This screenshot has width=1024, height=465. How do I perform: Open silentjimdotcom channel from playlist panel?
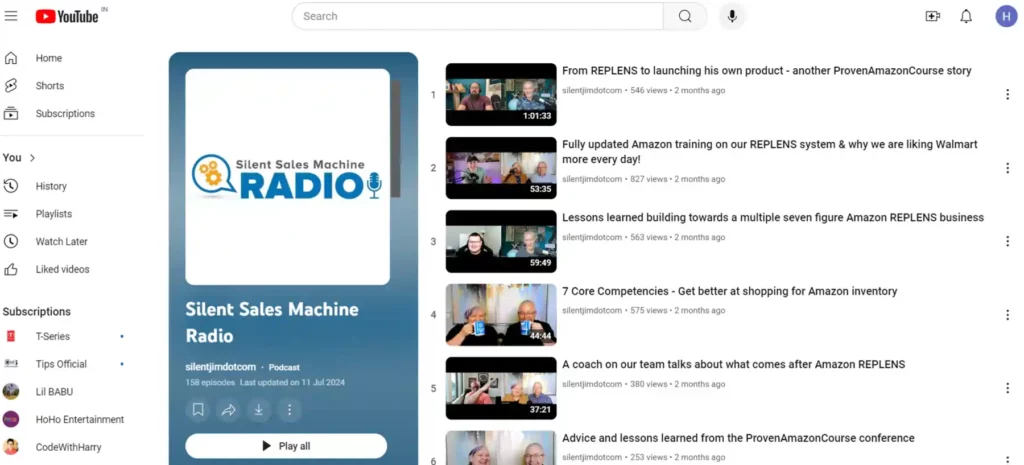pos(221,367)
